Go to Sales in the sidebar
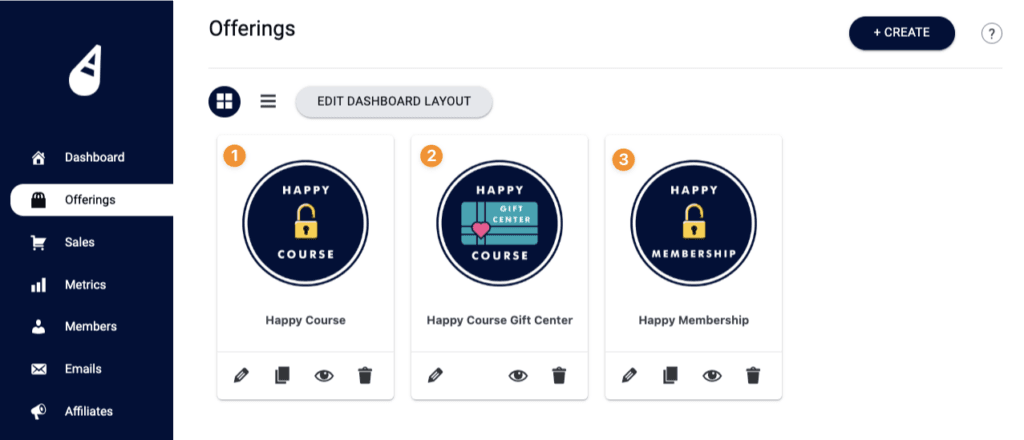This screenshot has height=440, width=1024. [80, 242]
